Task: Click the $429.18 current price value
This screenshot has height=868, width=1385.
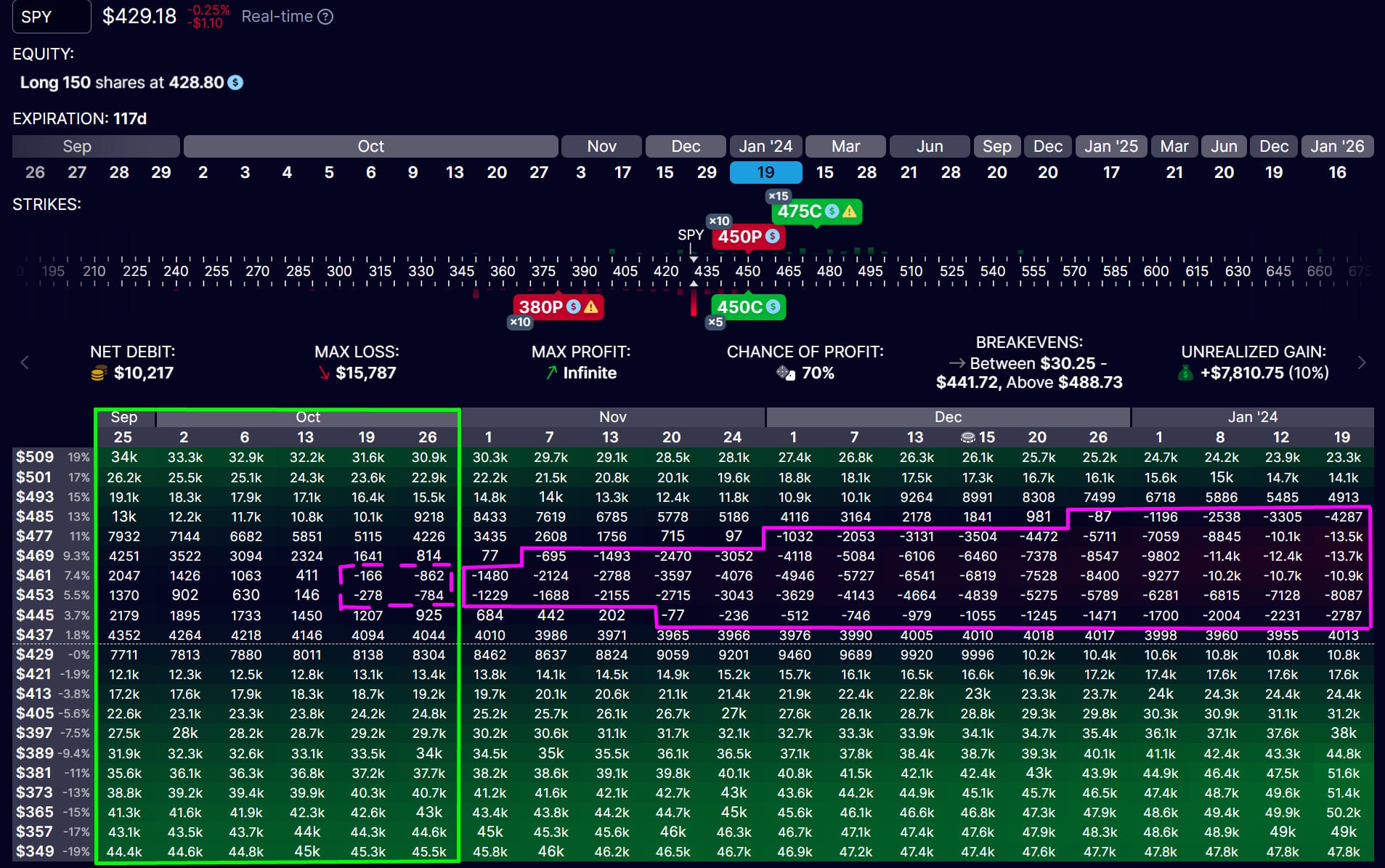Action: (139, 16)
